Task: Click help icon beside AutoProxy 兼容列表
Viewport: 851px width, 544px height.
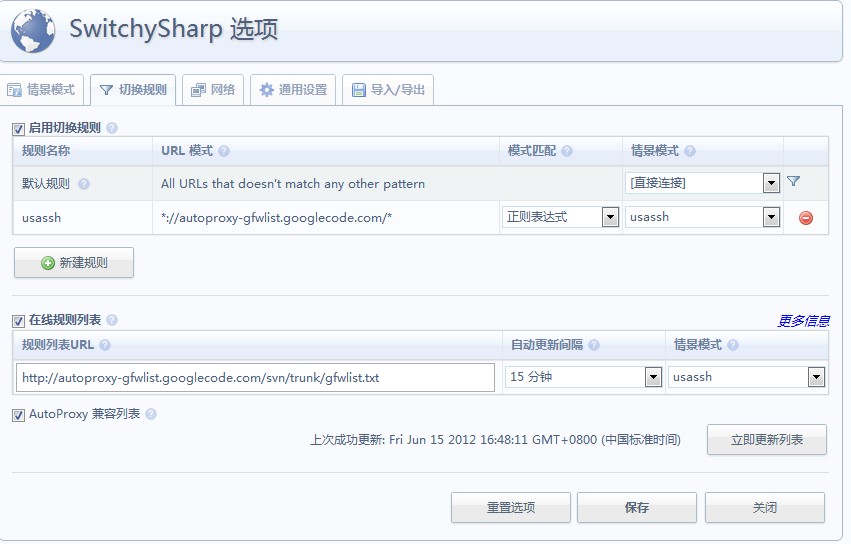Action: [151, 414]
